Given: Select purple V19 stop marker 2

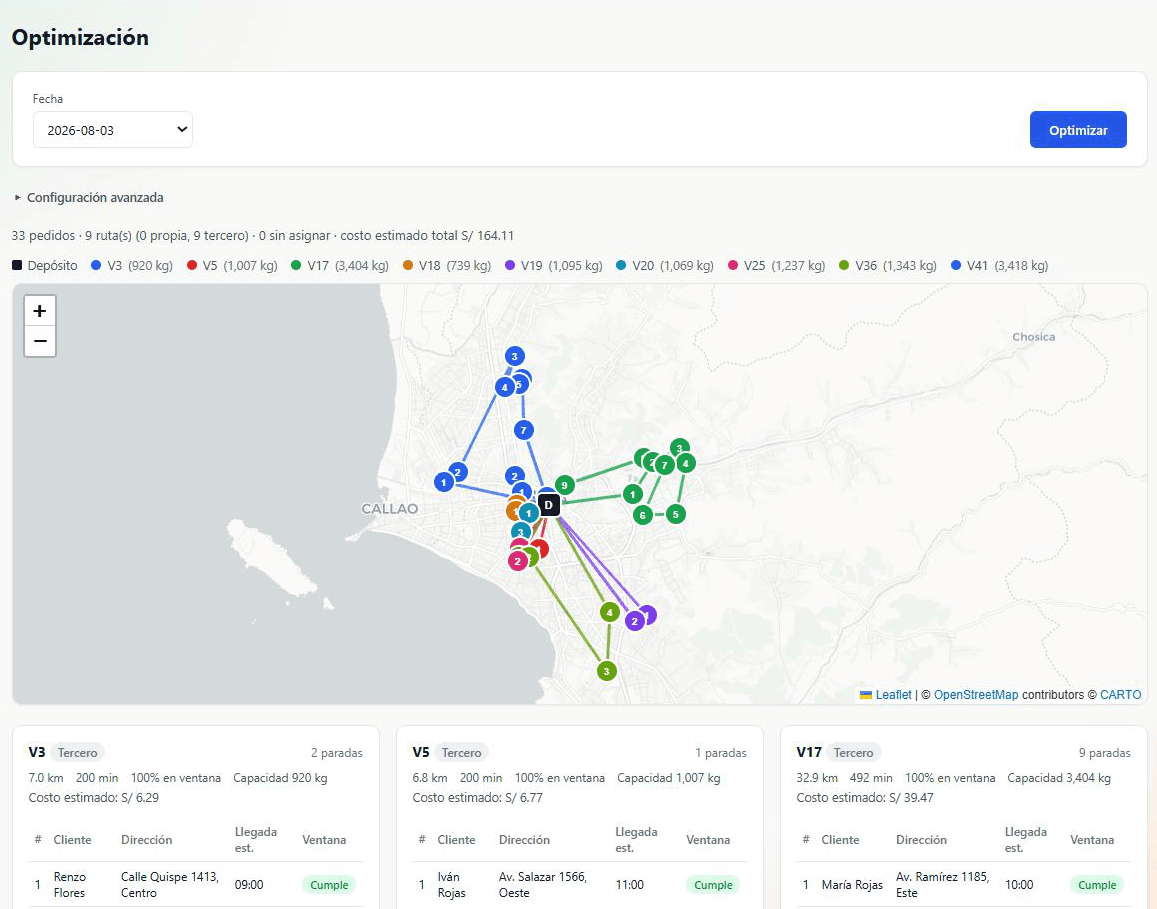Looking at the screenshot, I should [x=635, y=621].
